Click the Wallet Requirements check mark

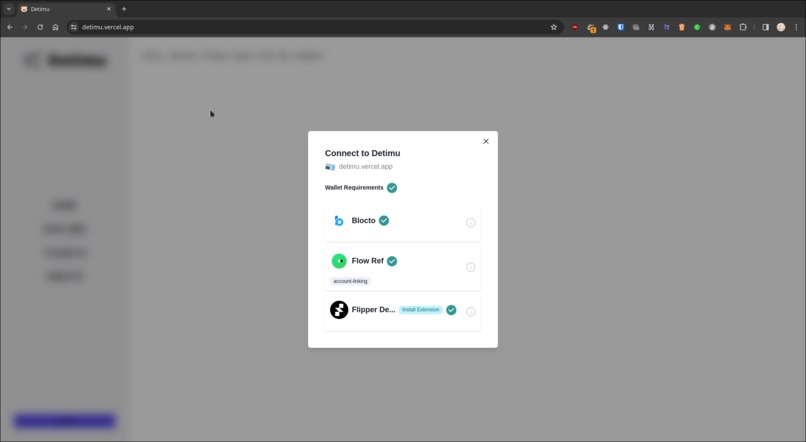pyautogui.click(x=392, y=188)
